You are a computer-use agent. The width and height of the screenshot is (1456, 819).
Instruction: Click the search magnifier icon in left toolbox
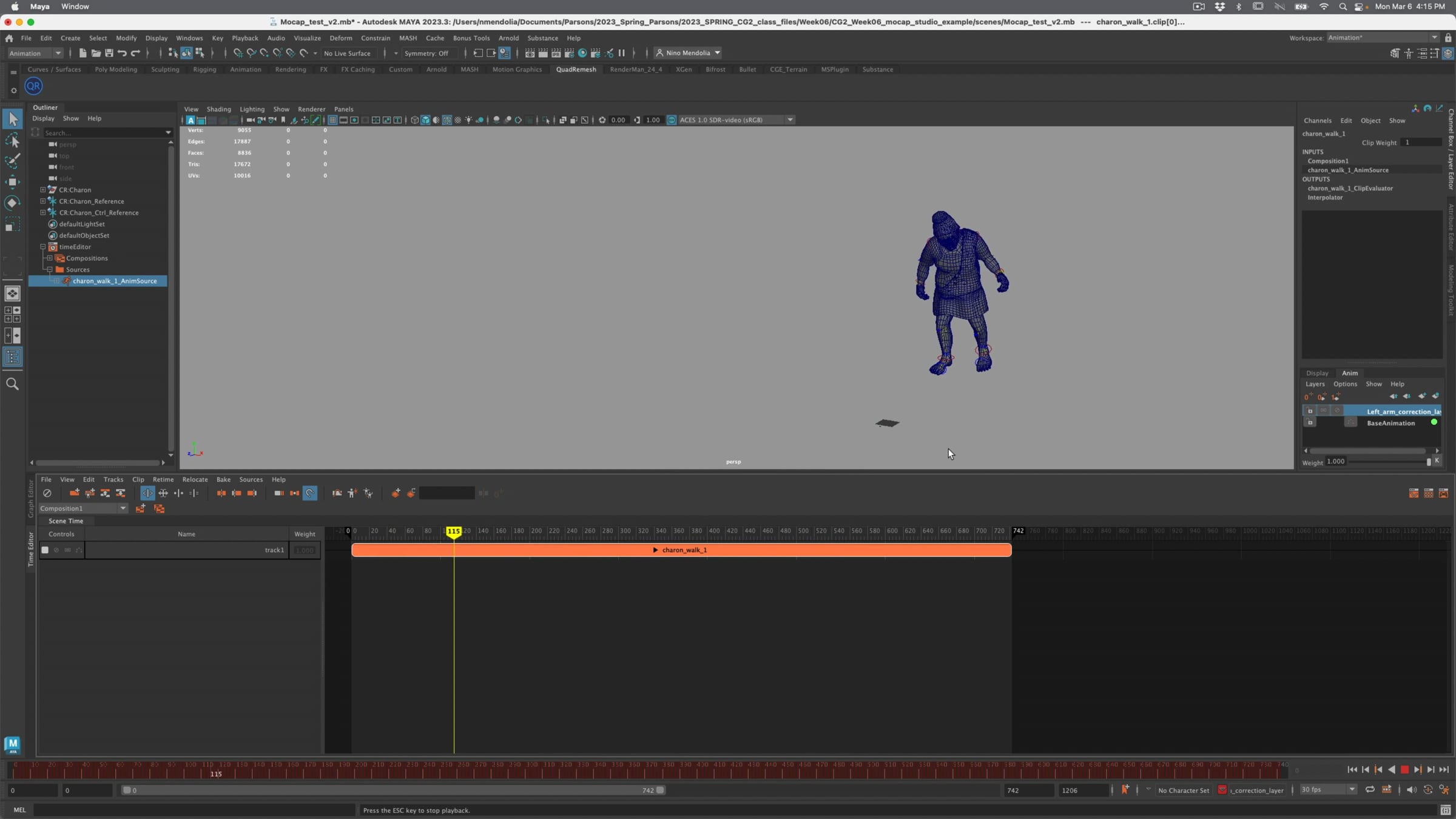(x=12, y=384)
